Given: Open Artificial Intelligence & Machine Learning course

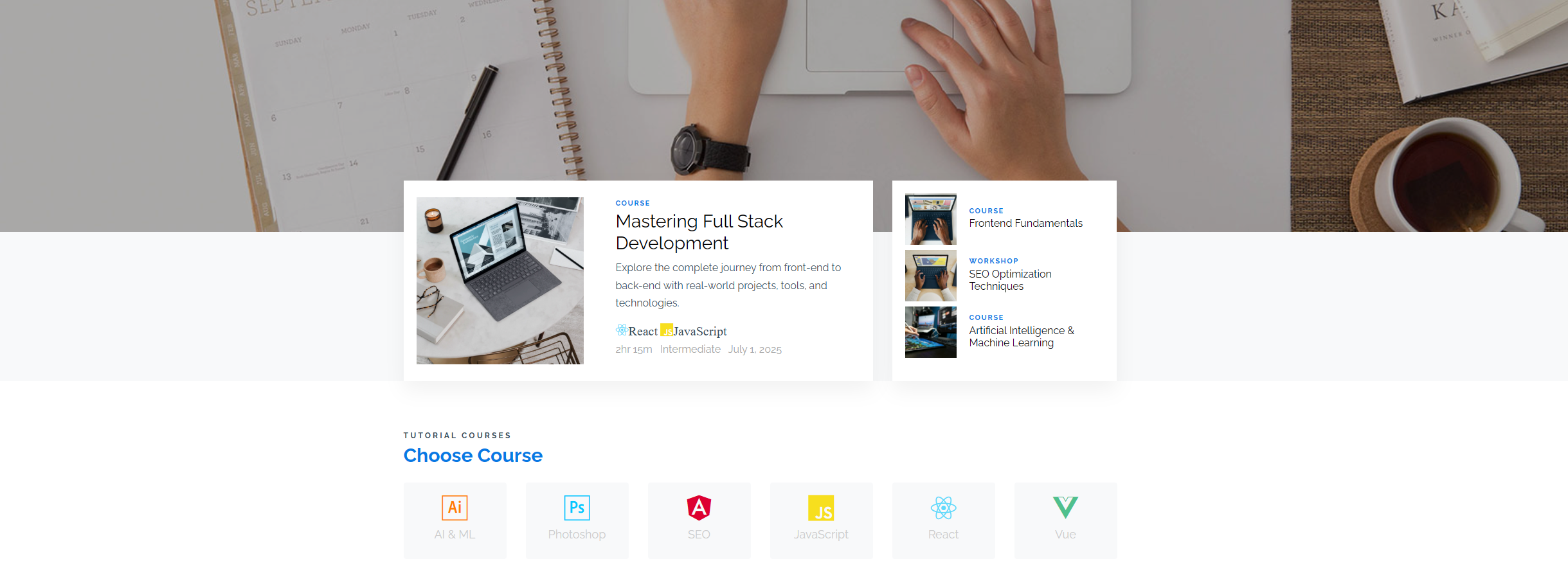Looking at the screenshot, I should pyautogui.click(x=1022, y=337).
